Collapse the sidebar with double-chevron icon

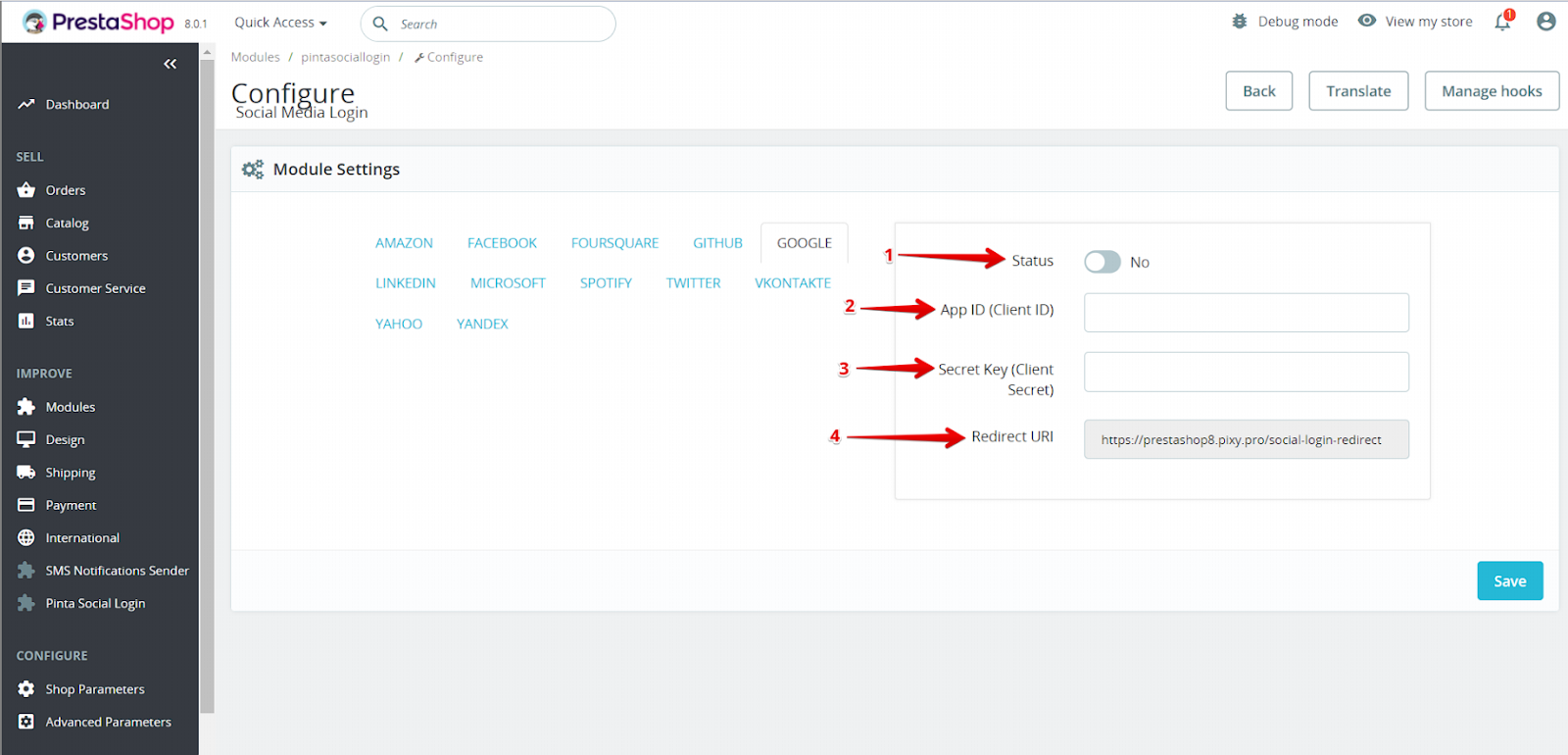171,64
